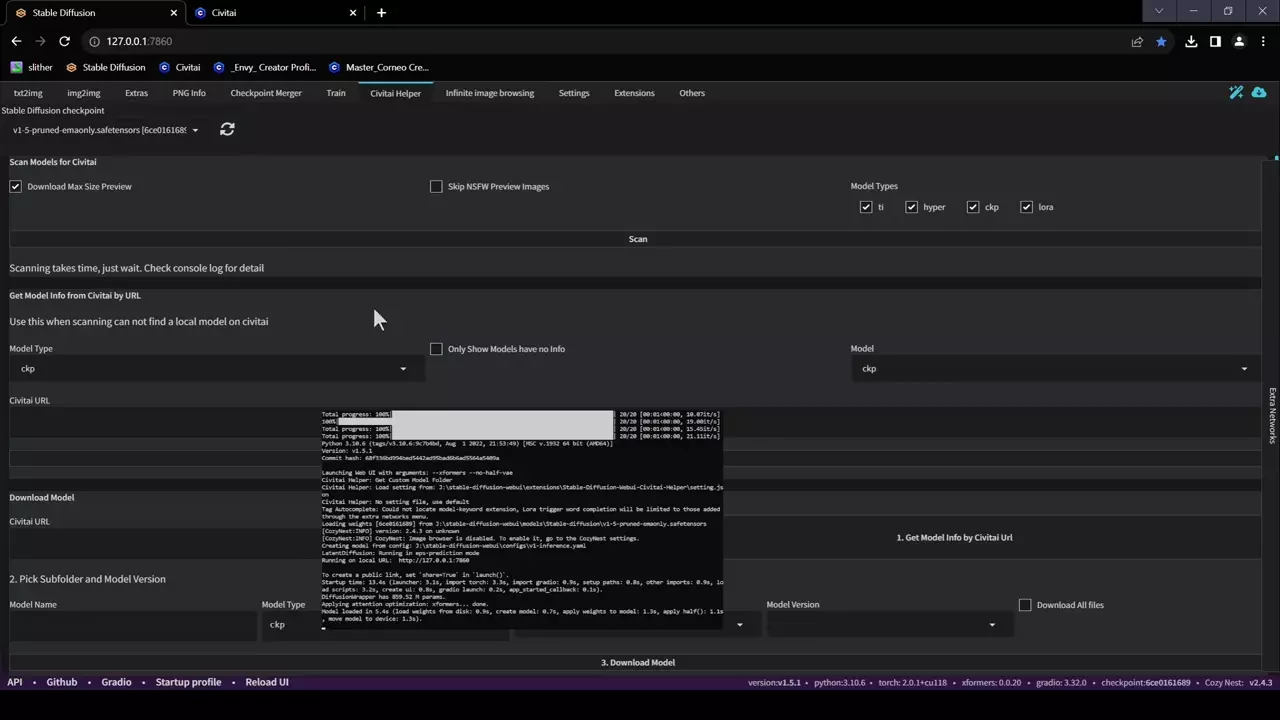Screen dimensions: 1280x720
Task: Click the share page icon in address bar
Action: pyautogui.click(x=1137, y=41)
